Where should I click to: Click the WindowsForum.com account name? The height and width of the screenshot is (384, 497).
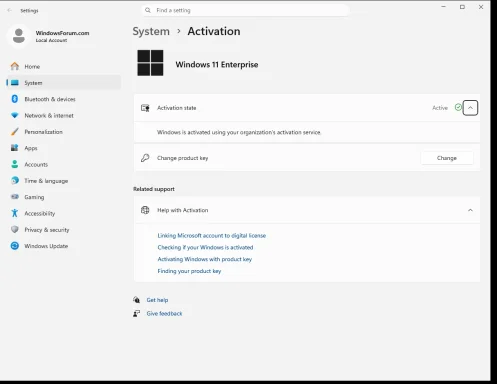coord(62,33)
